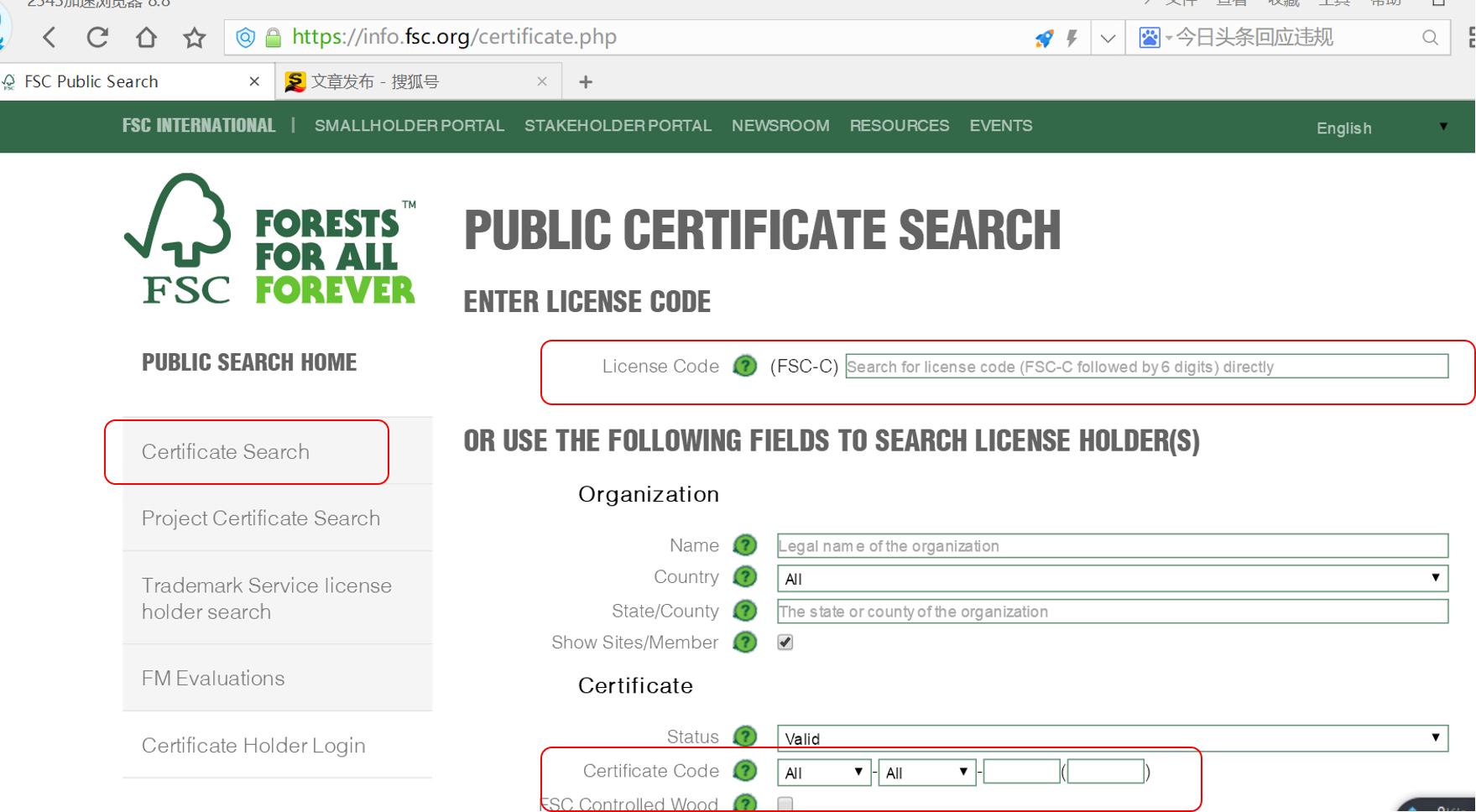Click the License Code input field
Screen dimensions: 1476x812
pyautogui.click(x=1145, y=367)
